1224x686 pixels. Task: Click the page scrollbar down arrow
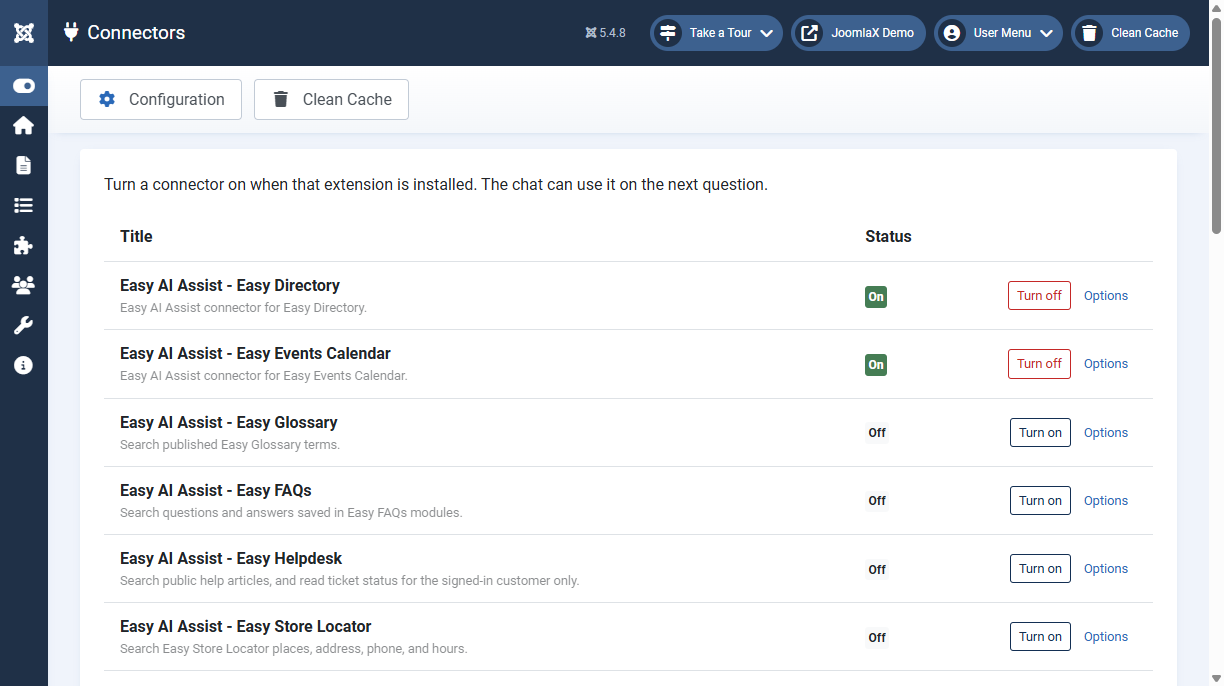[x=1216, y=679]
